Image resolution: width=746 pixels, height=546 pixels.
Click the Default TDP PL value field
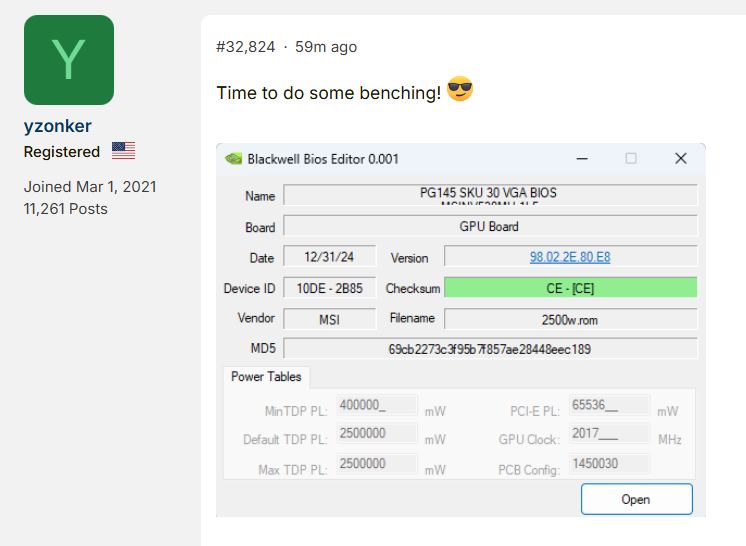376,434
